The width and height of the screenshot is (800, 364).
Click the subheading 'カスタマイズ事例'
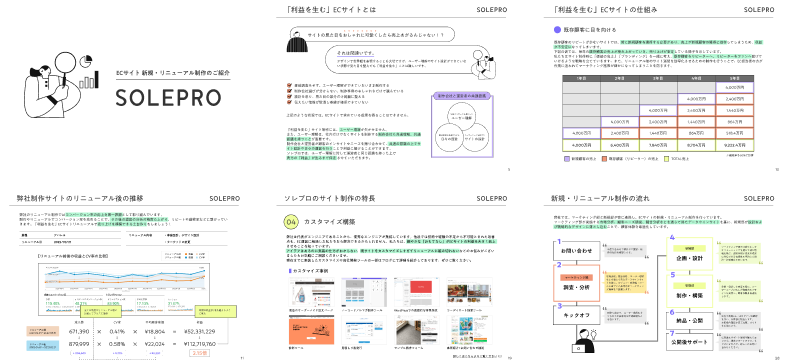coord(310,271)
